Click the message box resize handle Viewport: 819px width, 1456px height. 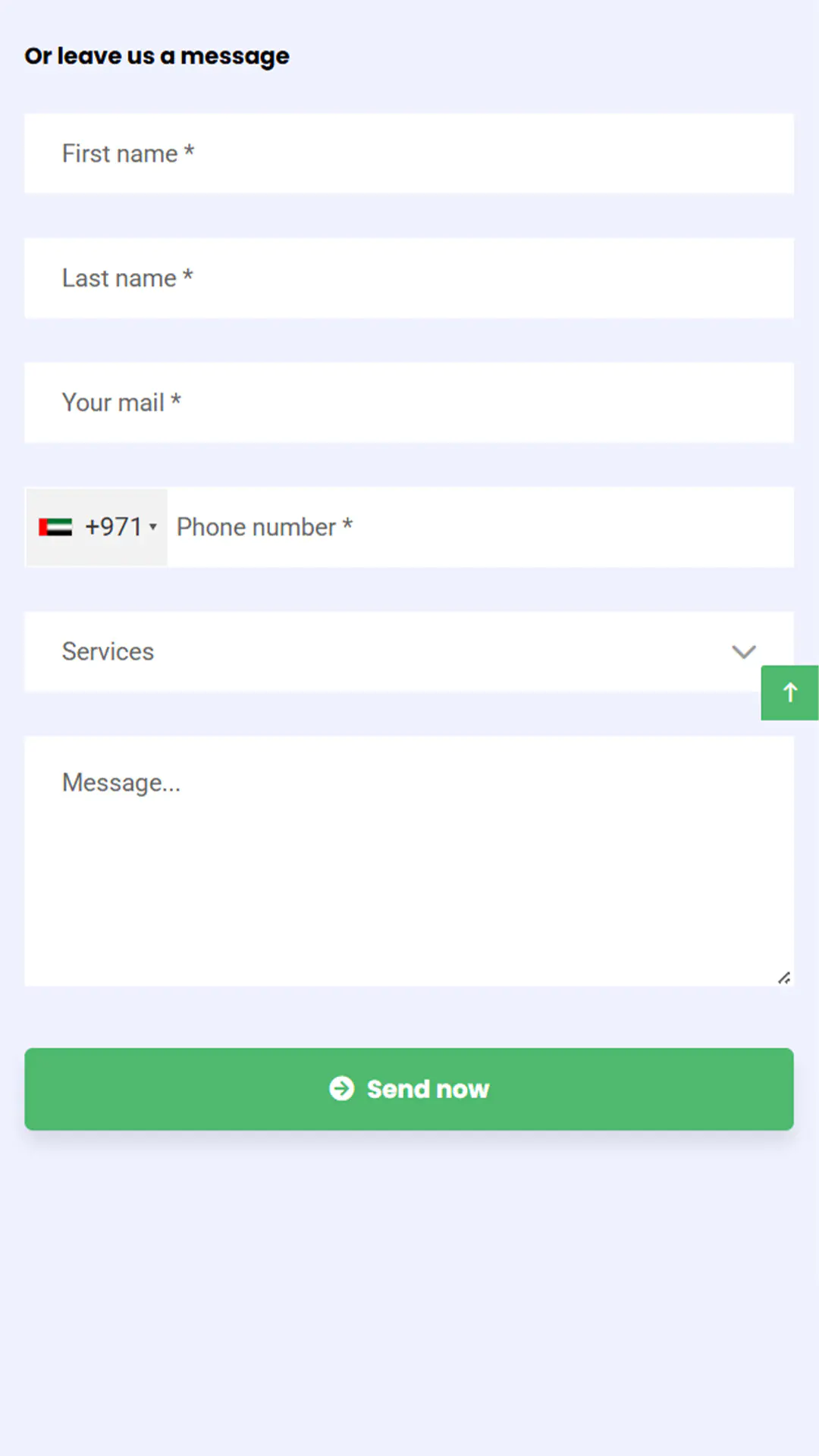click(784, 978)
